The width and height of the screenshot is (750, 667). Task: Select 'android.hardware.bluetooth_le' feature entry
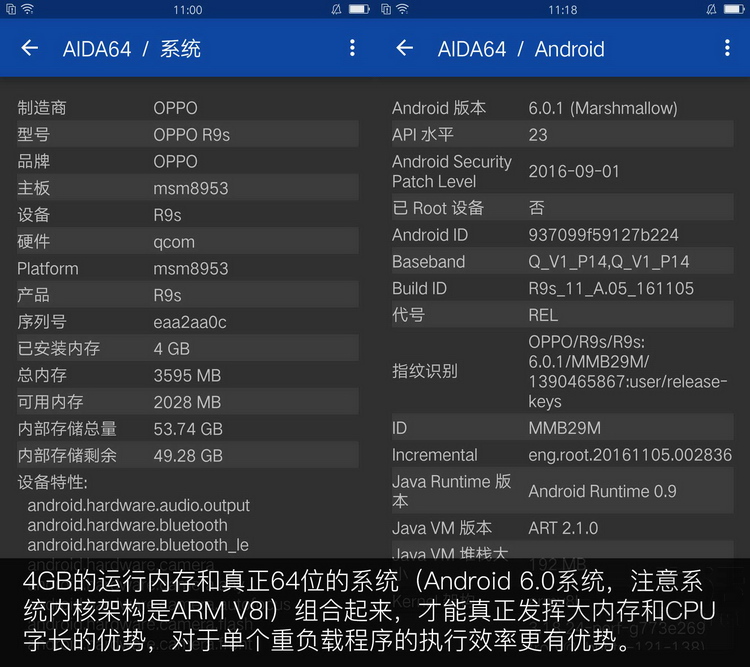138,545
